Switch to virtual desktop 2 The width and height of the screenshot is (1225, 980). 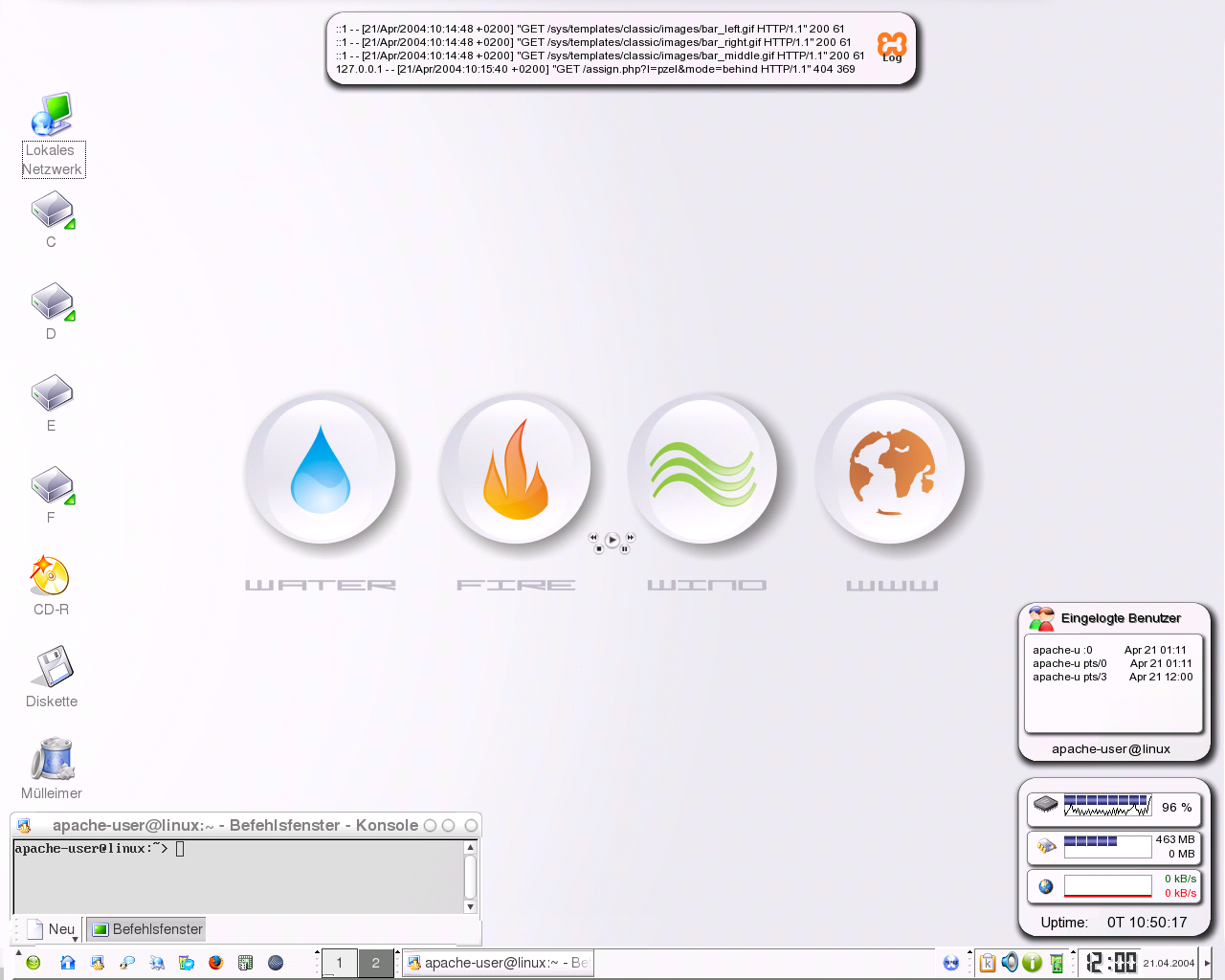pyautogui.click(x=375, y=963)
